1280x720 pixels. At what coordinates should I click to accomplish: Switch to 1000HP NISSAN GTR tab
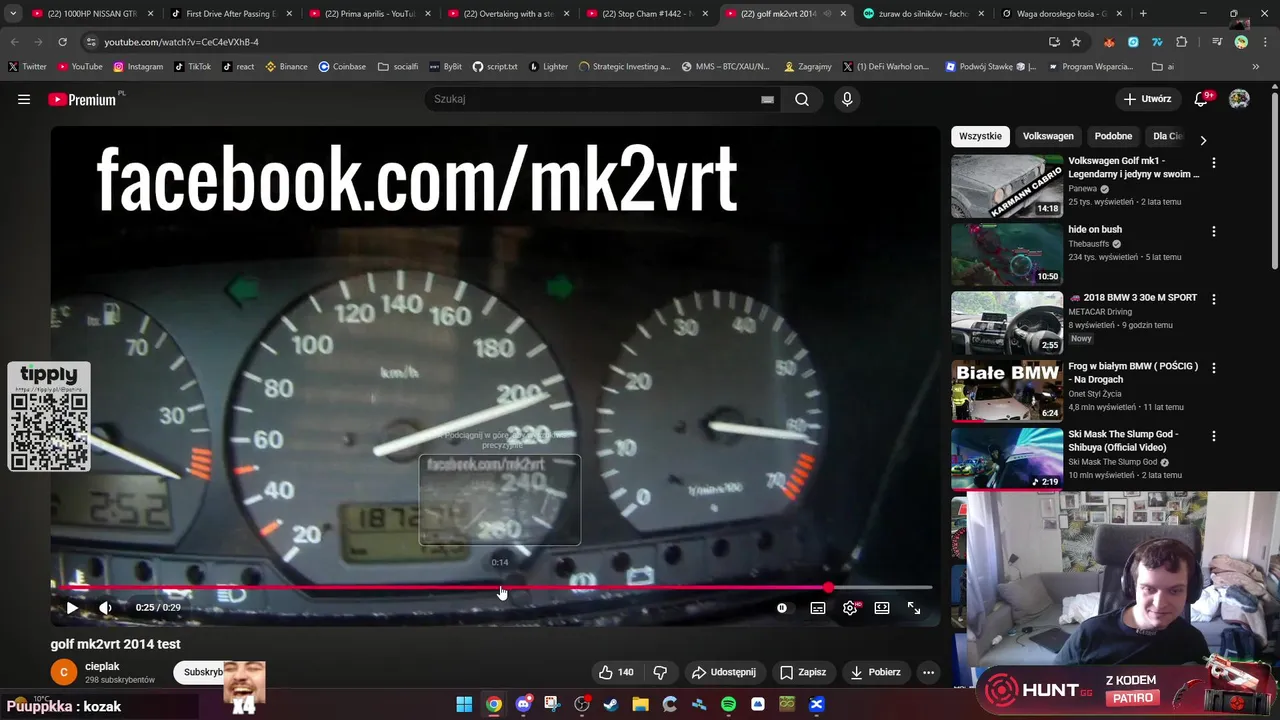[93, 14]
